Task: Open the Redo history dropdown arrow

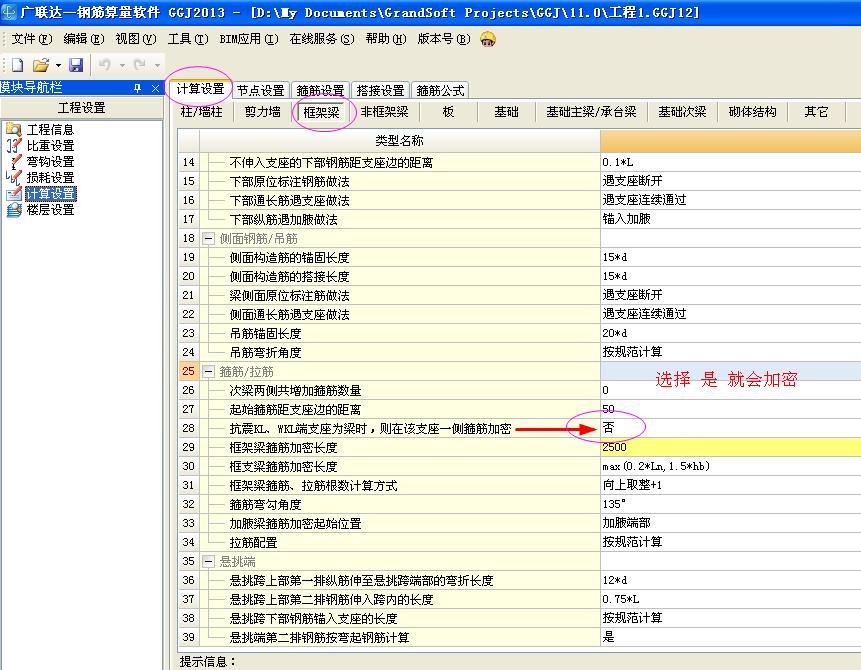Action: coord(157,66)
